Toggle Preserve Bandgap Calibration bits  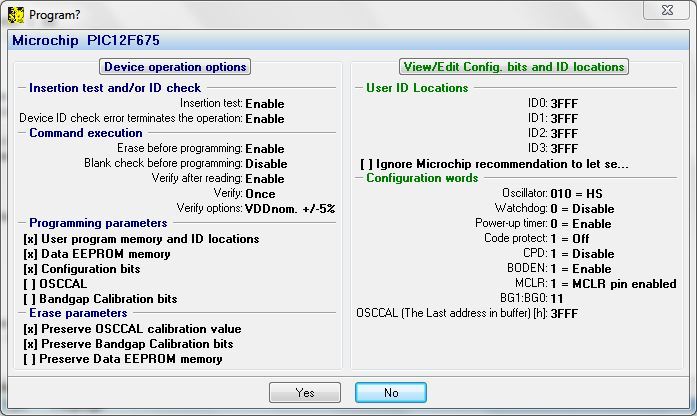128,344
